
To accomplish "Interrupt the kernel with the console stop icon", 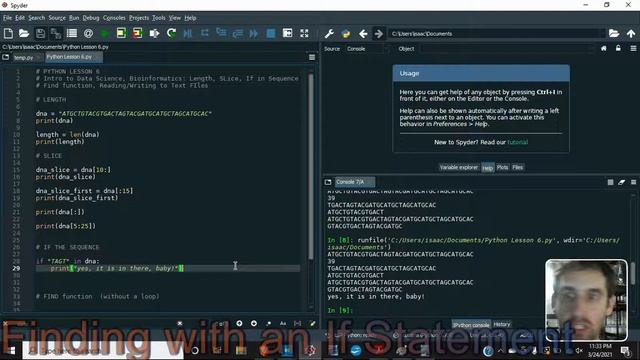I will [610, 182].
